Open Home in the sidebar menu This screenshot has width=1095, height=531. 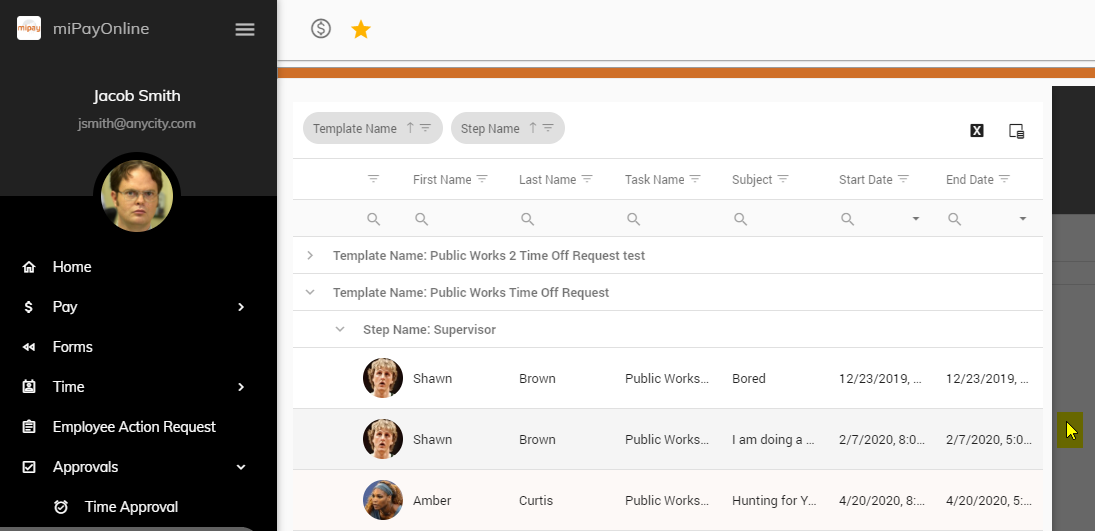coord(72,267)
